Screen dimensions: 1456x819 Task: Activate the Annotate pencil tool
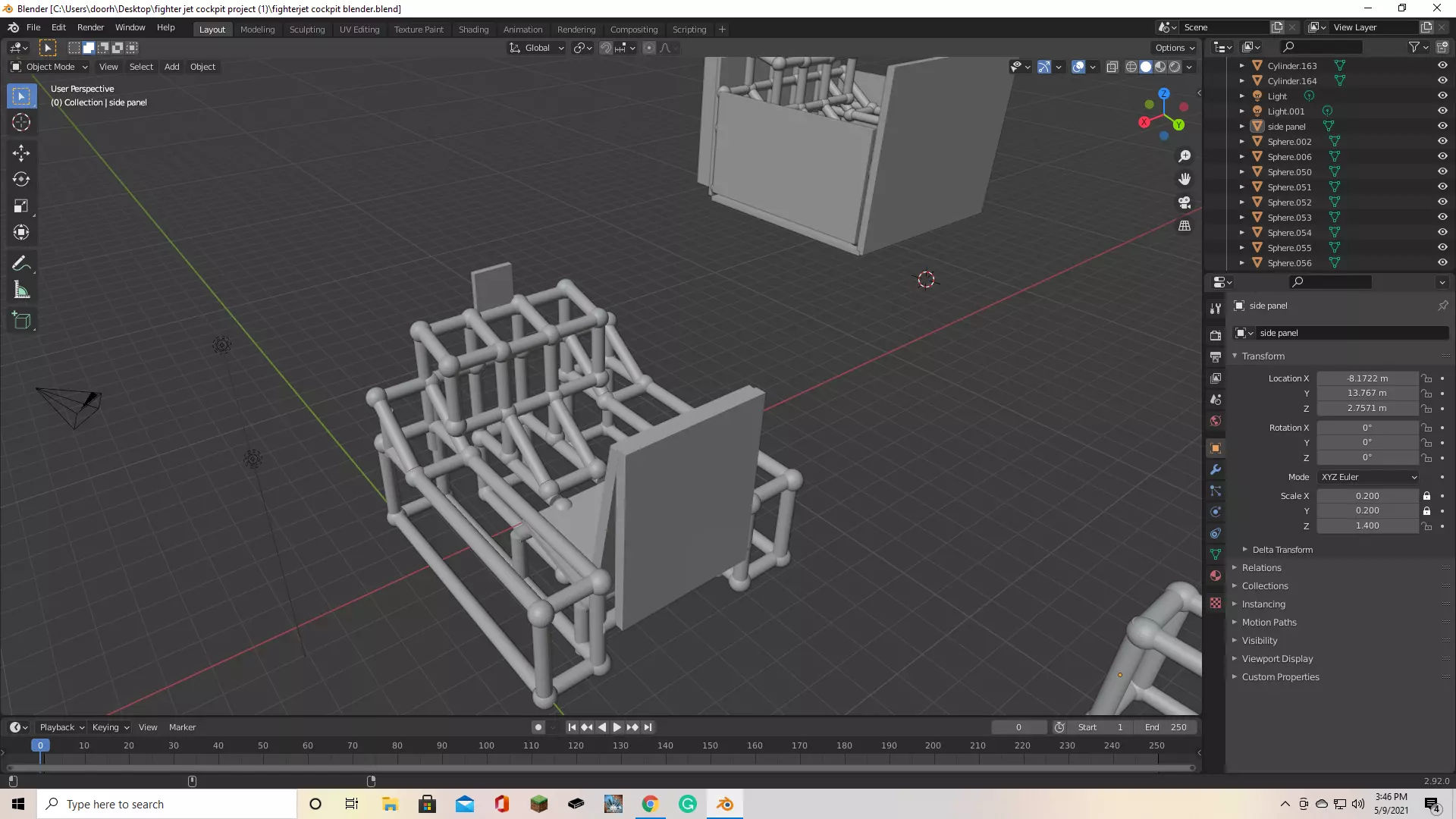[x=21, y=264]
